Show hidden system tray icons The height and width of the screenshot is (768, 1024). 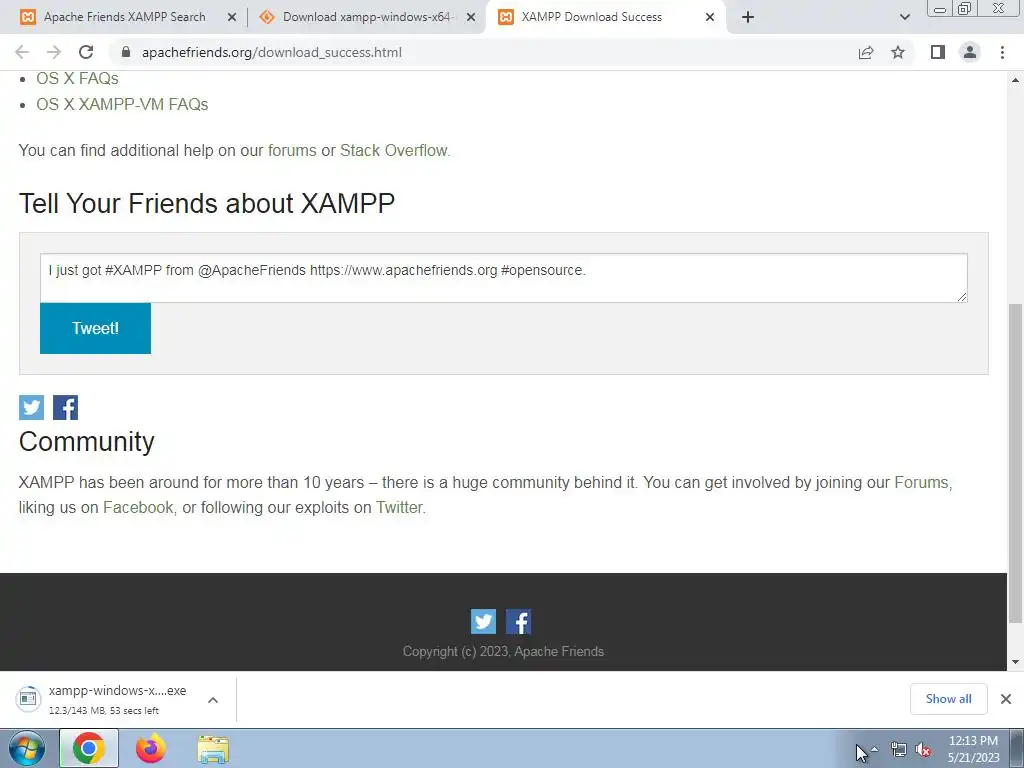(874, 748)
